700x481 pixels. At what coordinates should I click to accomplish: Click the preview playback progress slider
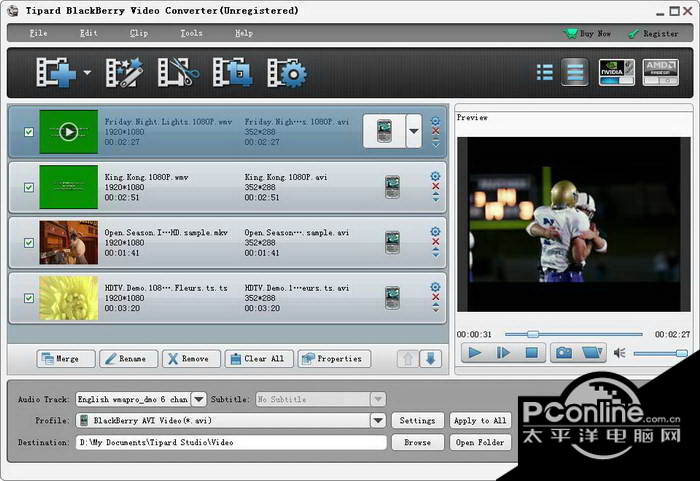tap(573, 334)
